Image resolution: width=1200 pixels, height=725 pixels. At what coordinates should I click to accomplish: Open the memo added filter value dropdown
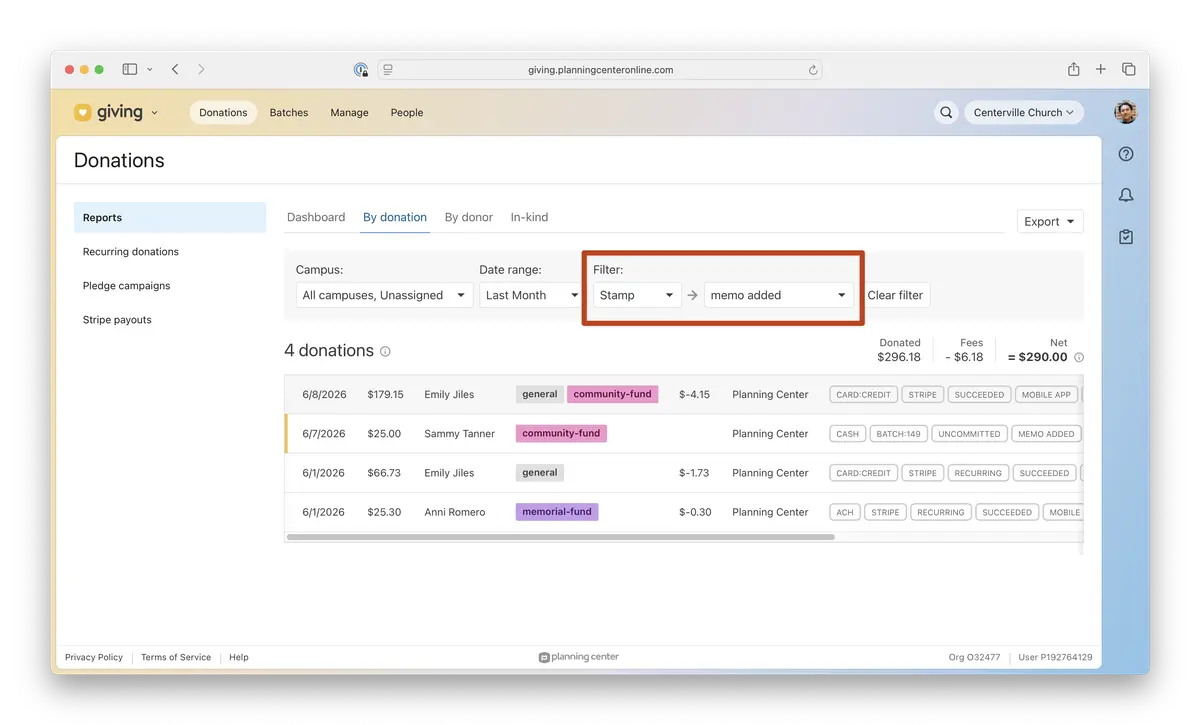779,295
